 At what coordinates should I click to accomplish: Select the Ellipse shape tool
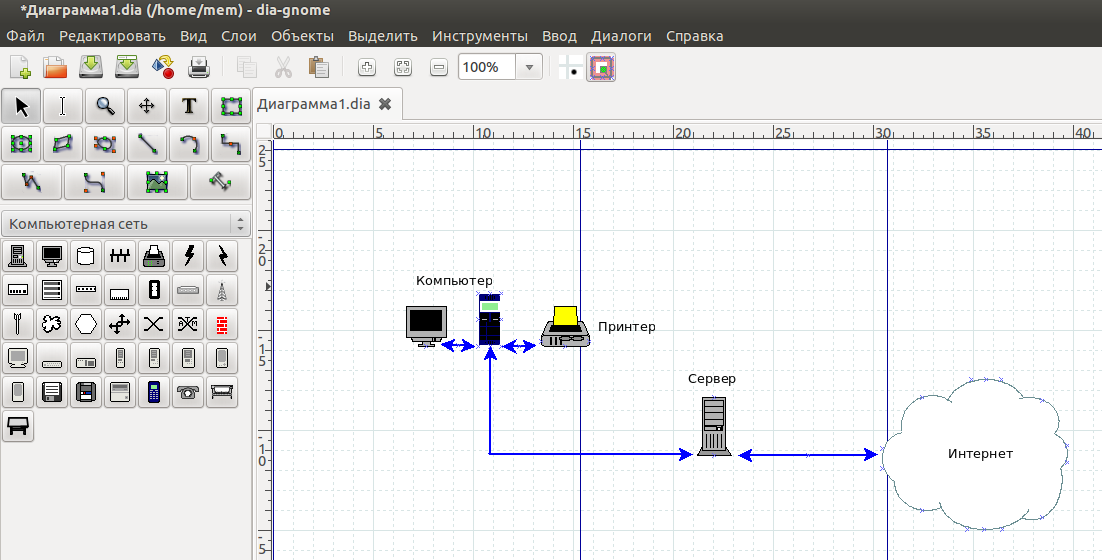[x=21, y=144]
